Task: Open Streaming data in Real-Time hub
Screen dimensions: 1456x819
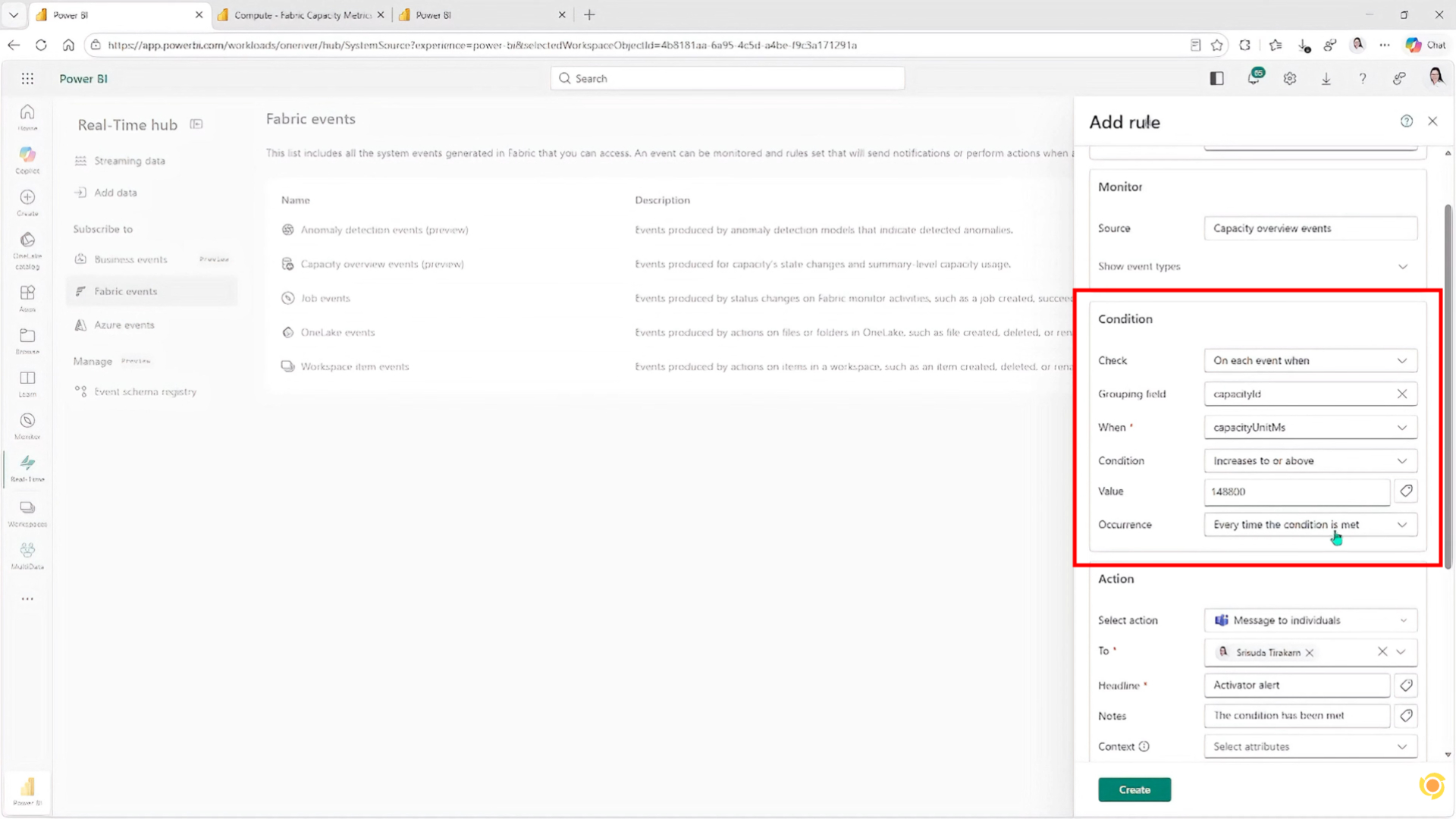Action: click(x=130, y=161)
